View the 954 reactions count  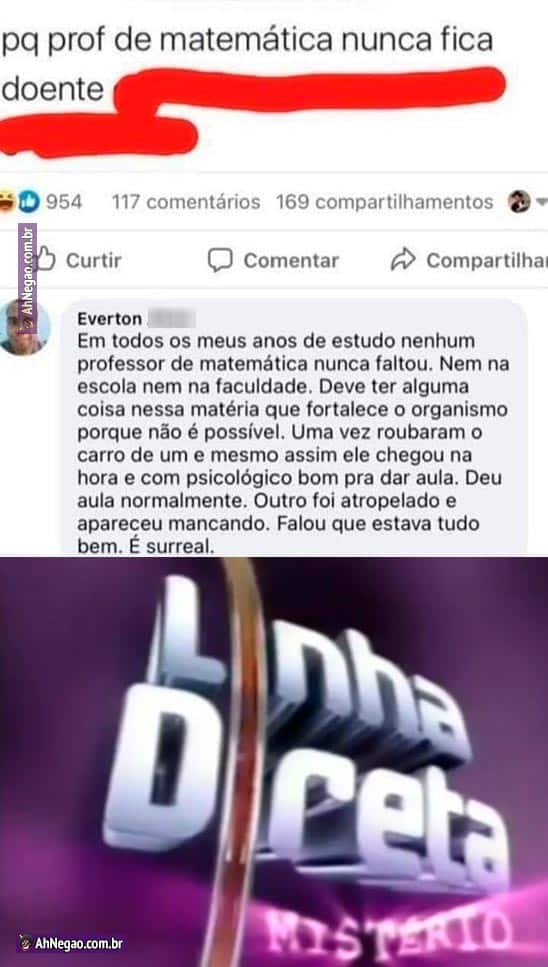coord(63,202)
